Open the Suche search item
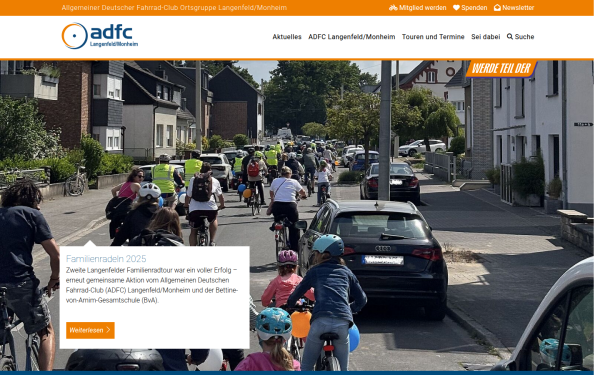 (x=520, y=37)
